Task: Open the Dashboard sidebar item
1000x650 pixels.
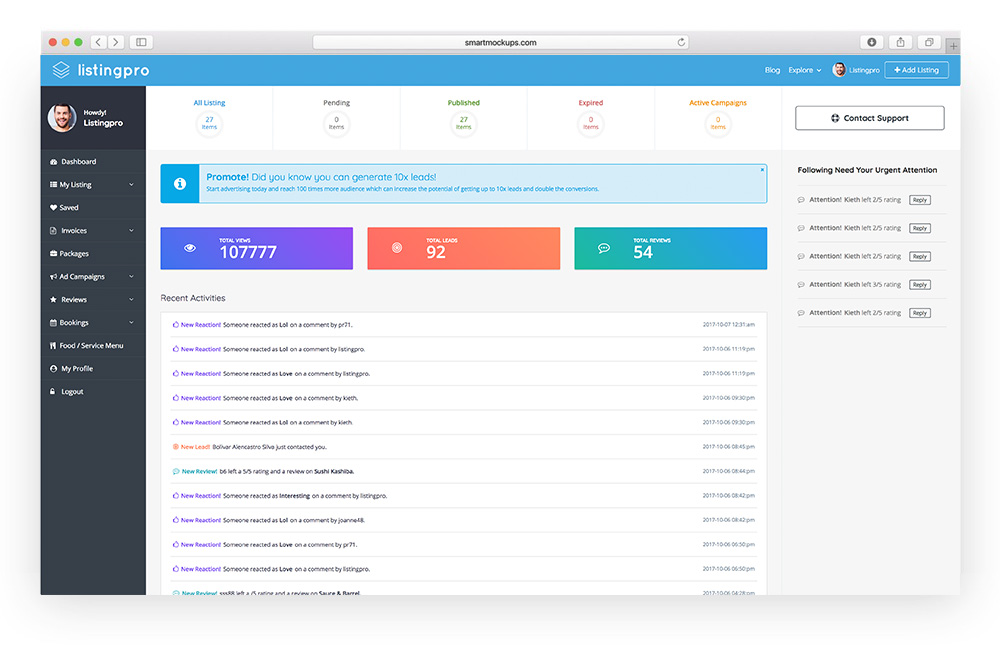Action: [x=78, y=162]
